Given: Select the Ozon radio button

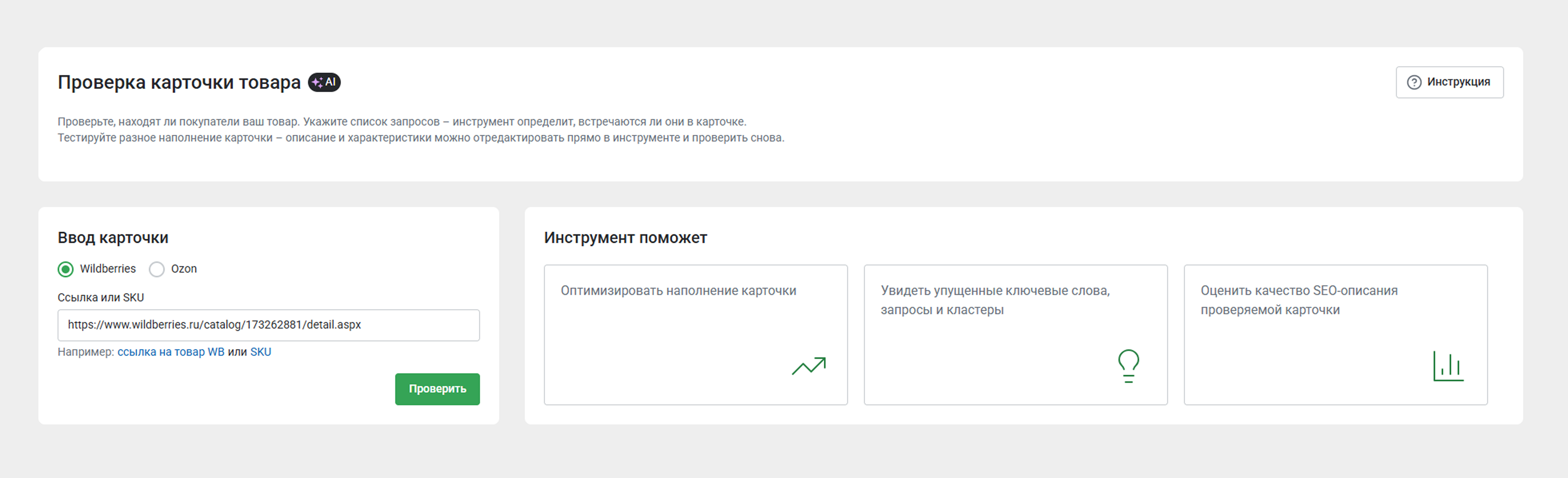Looking at the screenshot, I should (157, 269).
